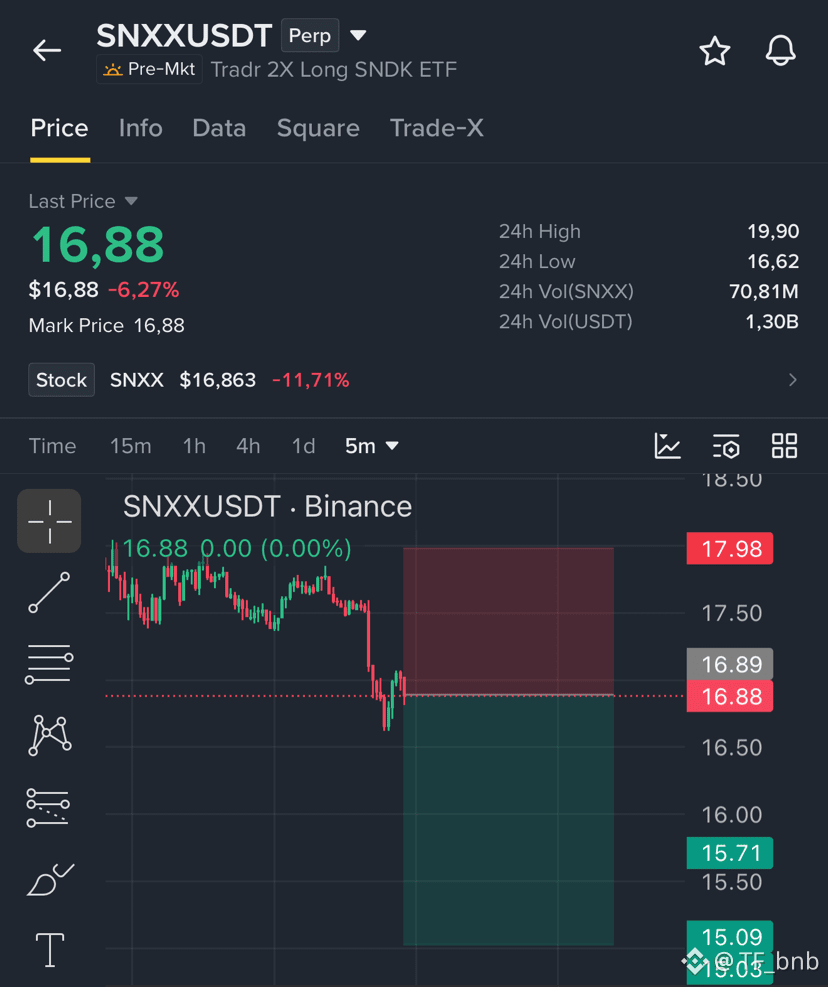Click the green take-profit zone on chart
Screen dimensions: 828x987
click(508, 820)
